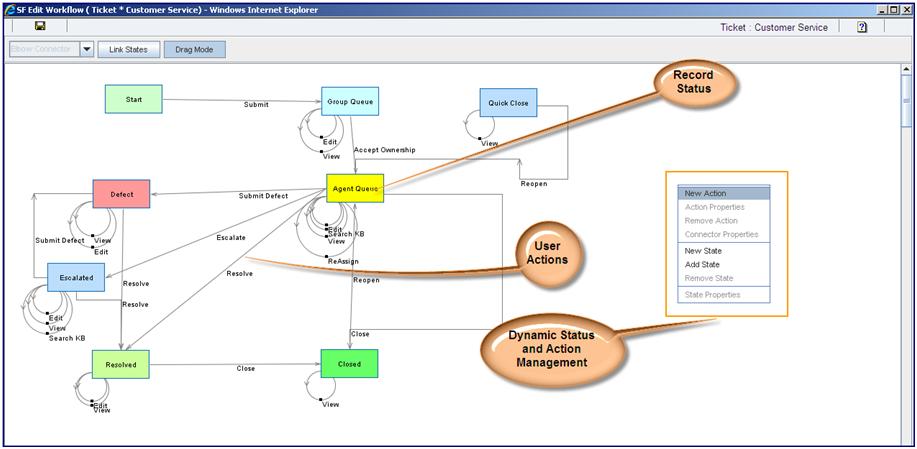
Task: Click the Link States button
Action: click(x=128, y=50)
